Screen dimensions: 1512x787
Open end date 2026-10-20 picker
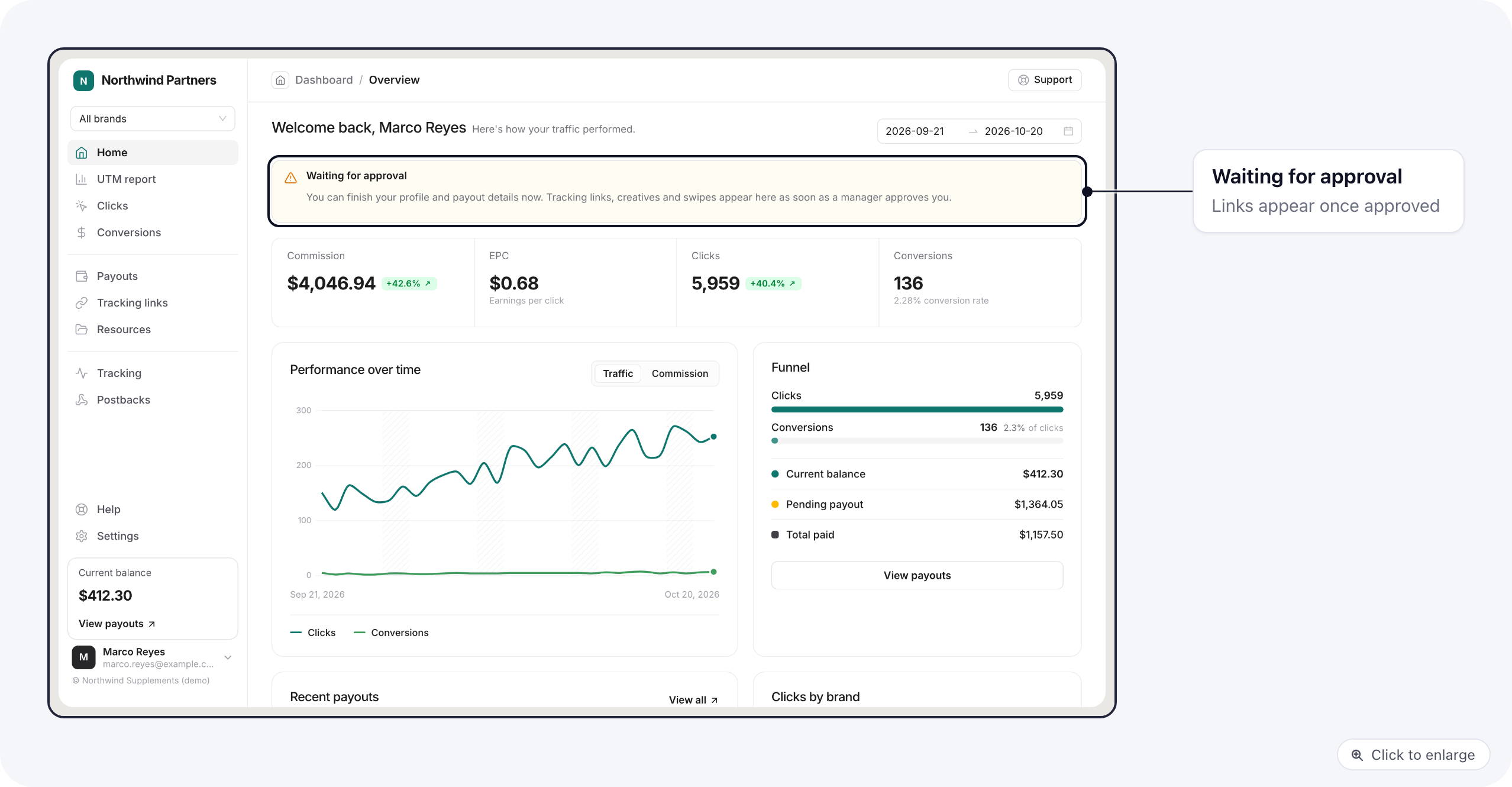(1013, 131)
